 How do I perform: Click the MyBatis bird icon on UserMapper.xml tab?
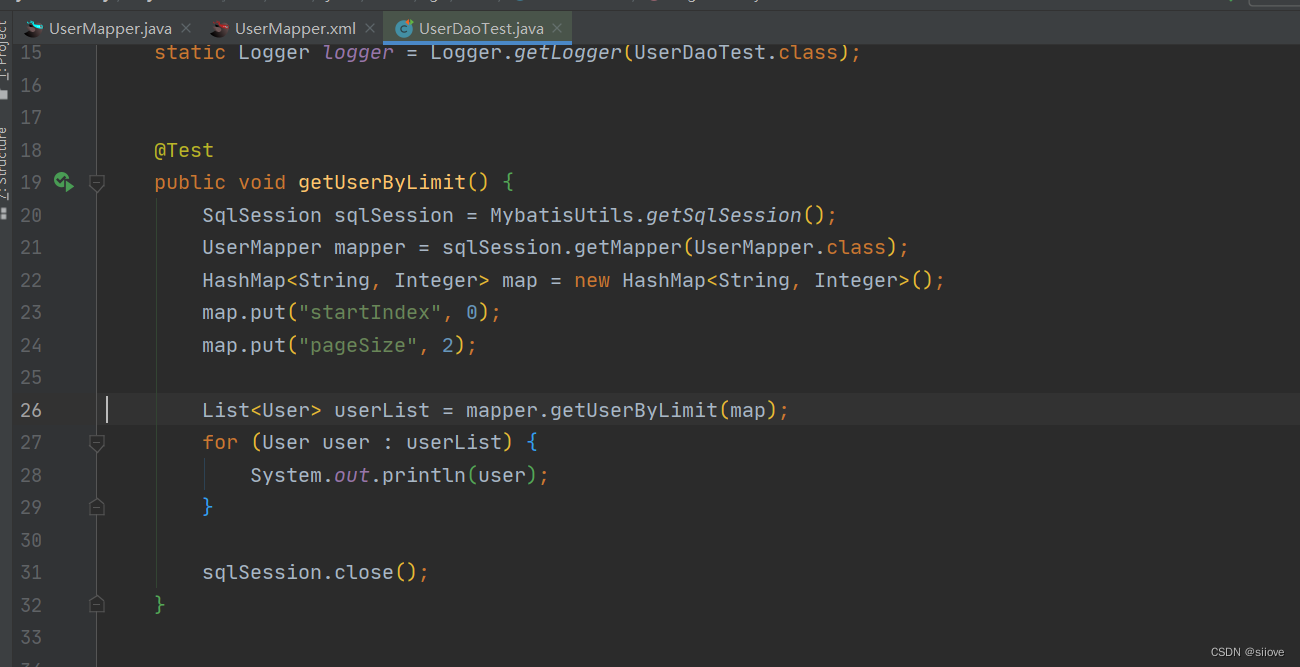click(218, 28)
